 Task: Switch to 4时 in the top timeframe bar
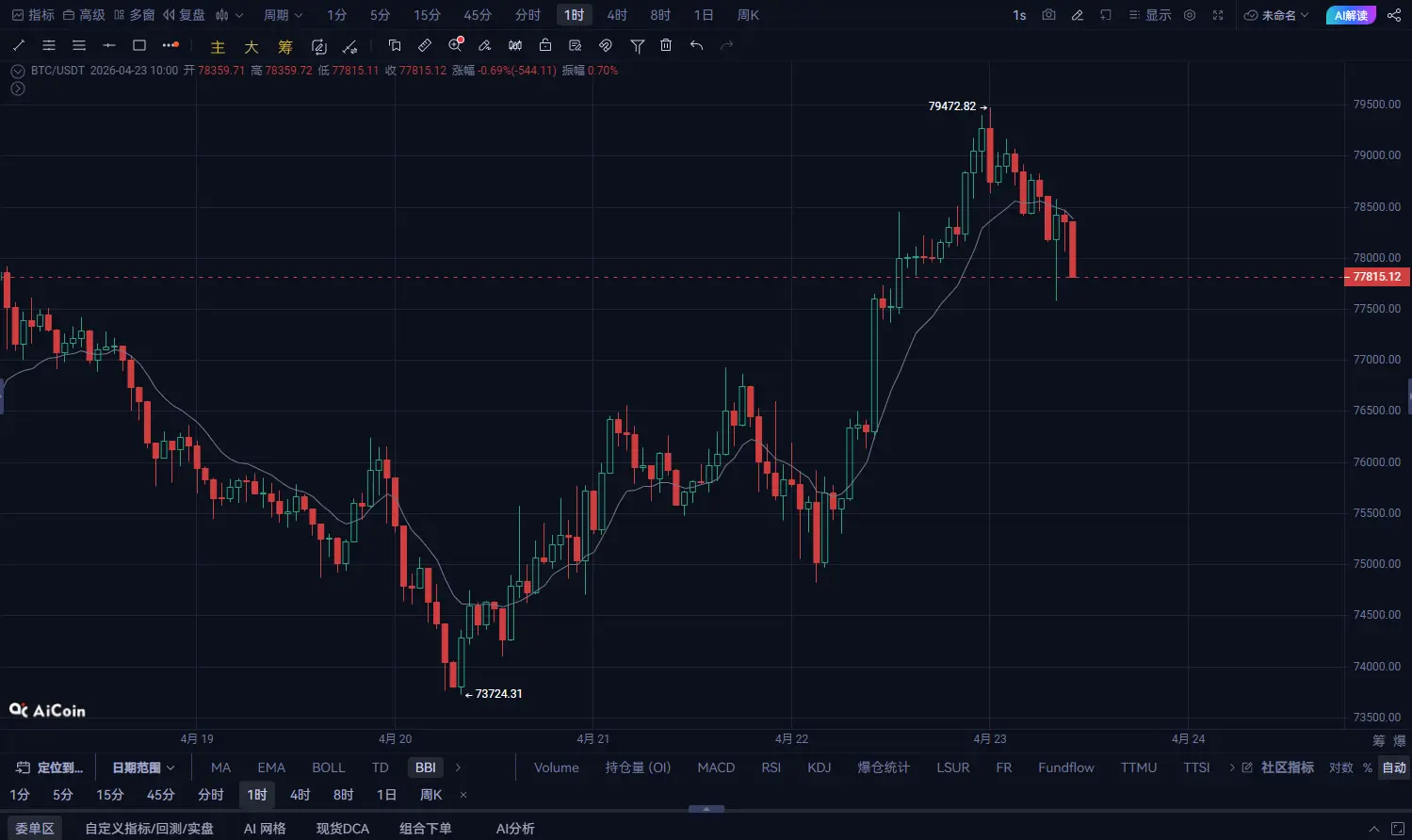[617, 15]
